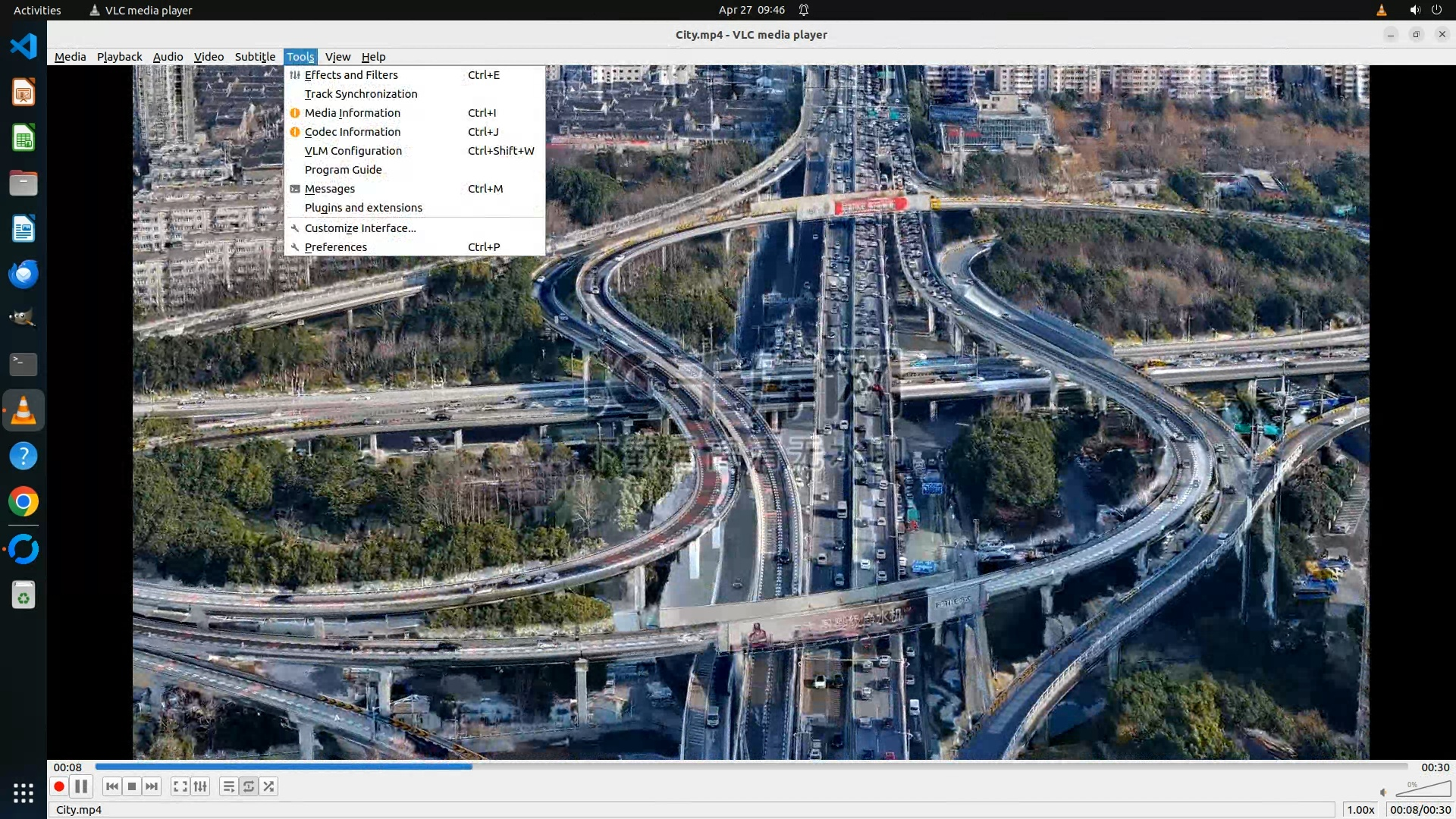Click the video seek progress bar
The height and width of the screenshot is (819, 1456).
pos(751,767)
